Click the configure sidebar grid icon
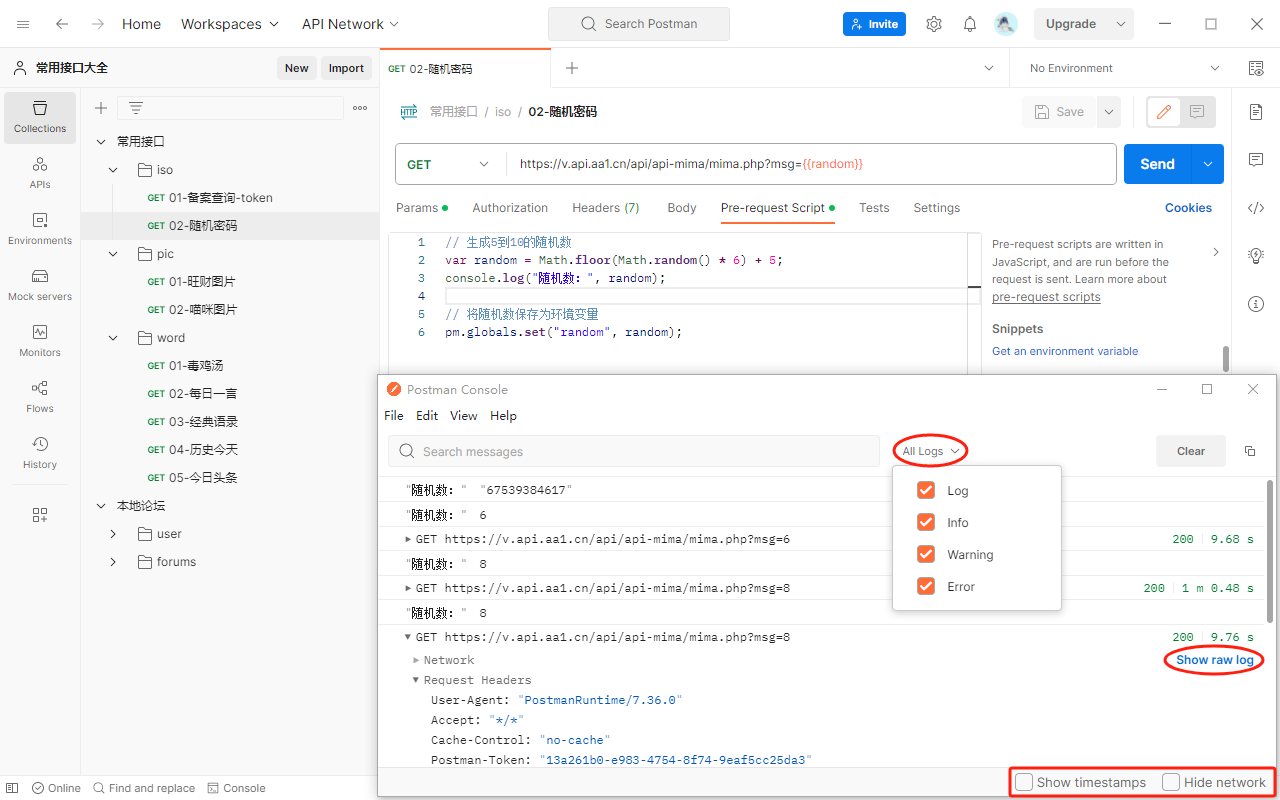Image resolution: width=1280 pixels, height=800 pixels. point(40,515)
